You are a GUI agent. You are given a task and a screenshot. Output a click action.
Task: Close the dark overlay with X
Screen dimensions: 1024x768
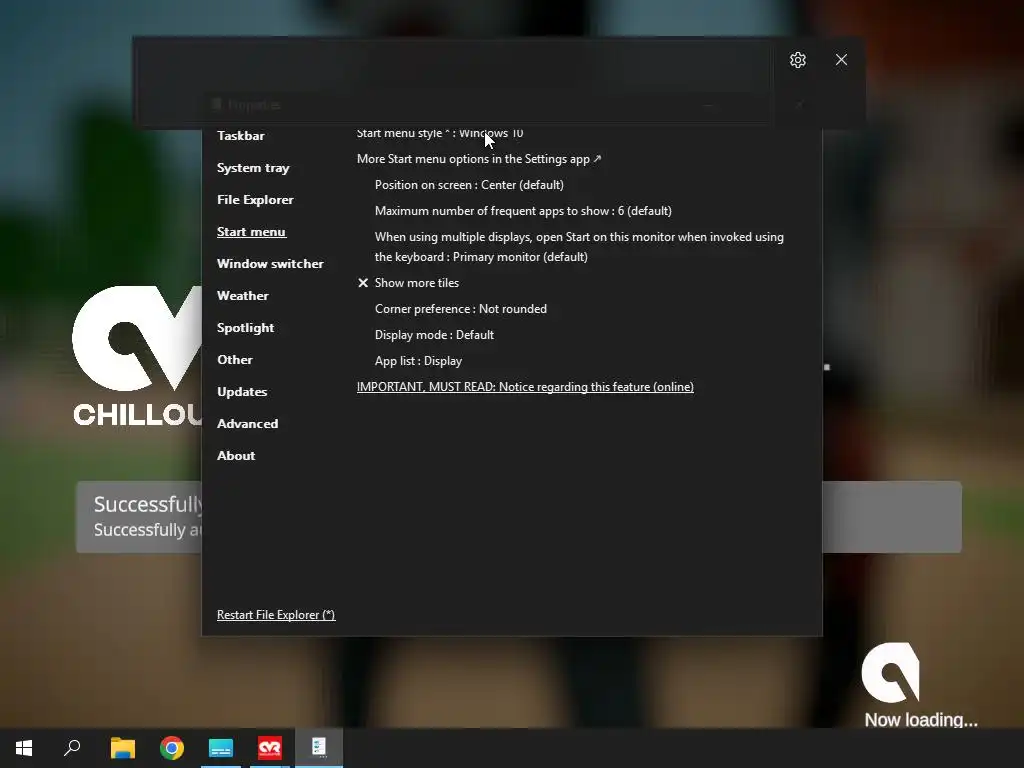click(x=841, y=59)
